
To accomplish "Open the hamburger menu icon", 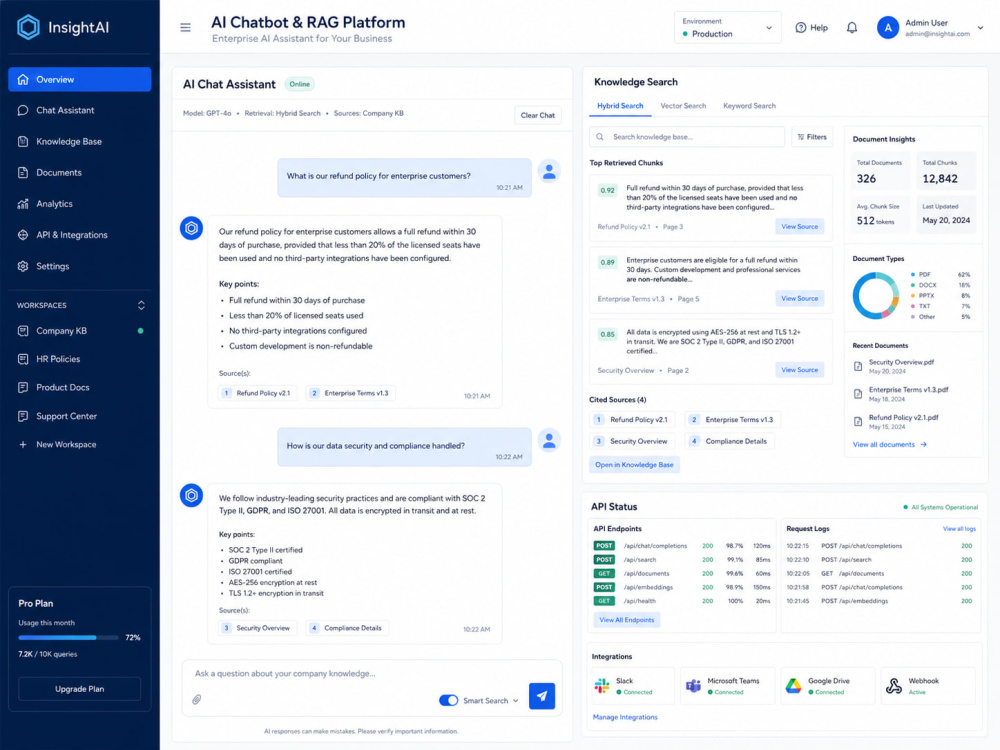I will coord(185,27).
